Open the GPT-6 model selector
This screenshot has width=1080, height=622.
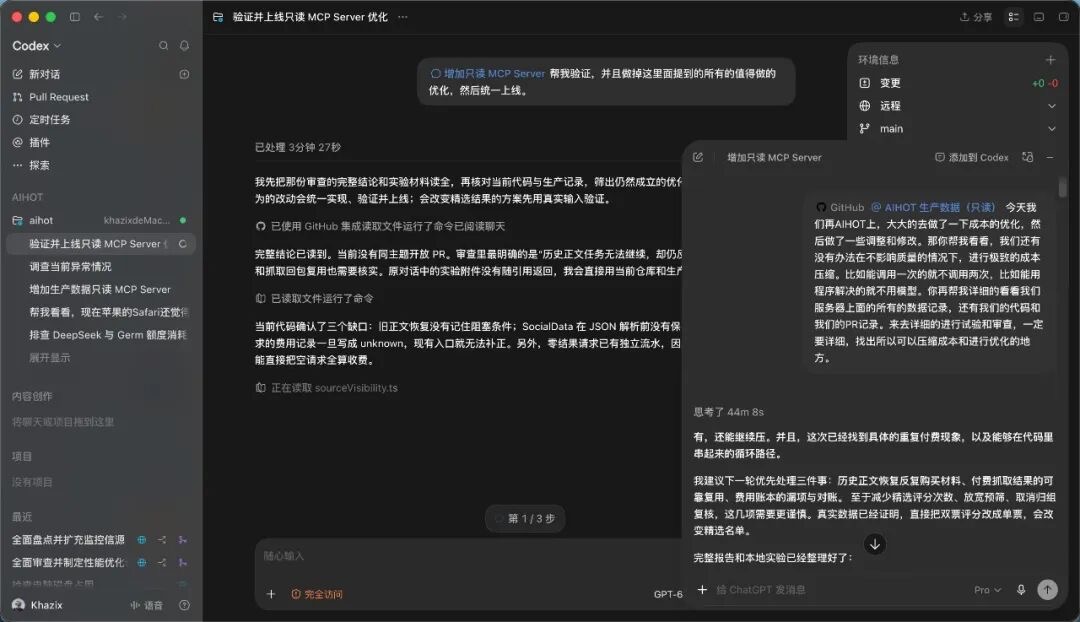coord(667,594)
